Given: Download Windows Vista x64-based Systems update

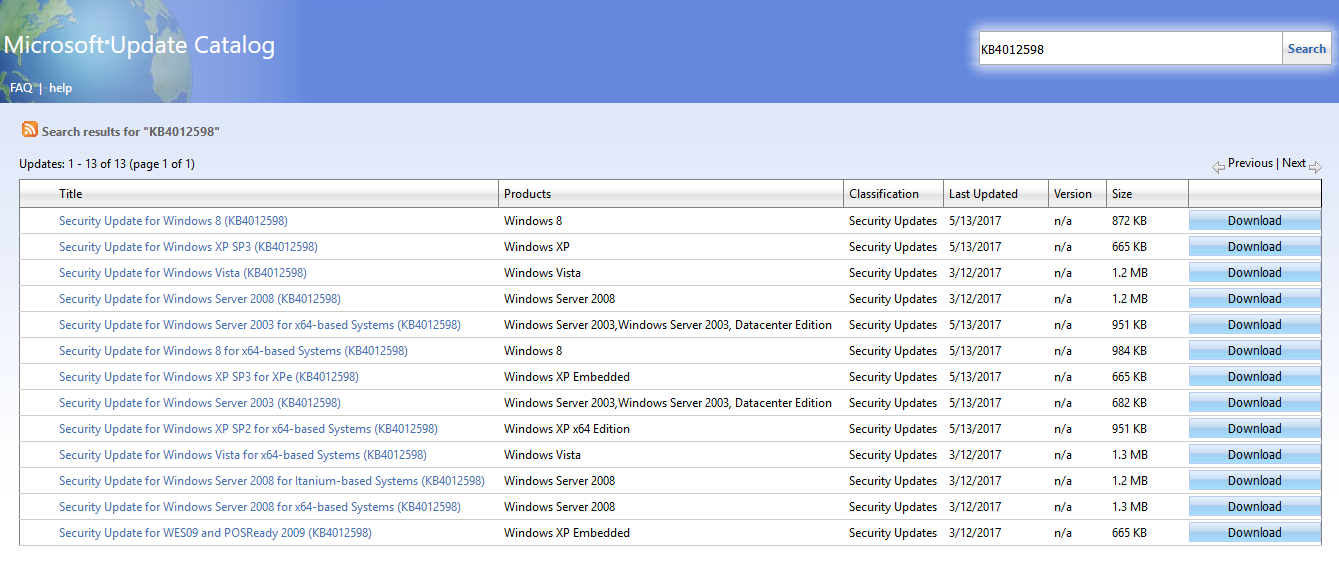Looking at the screenshot, I should point(1254,455).
